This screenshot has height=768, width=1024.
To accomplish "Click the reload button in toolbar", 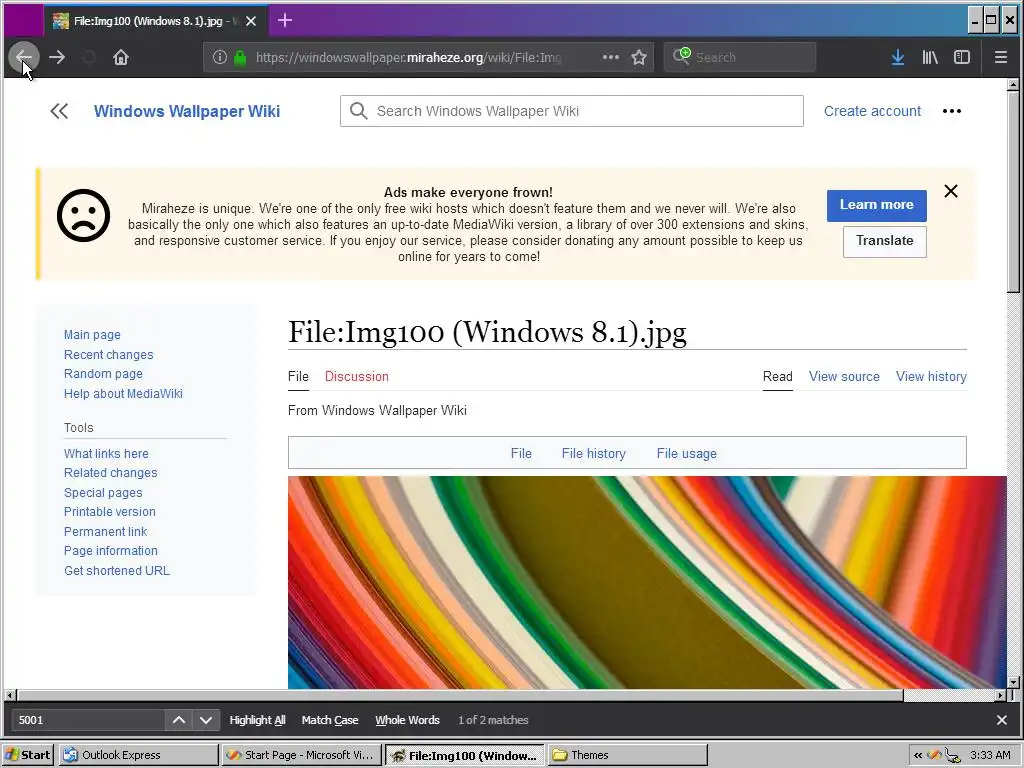I will pyautogui.click(x=89, y=57).
